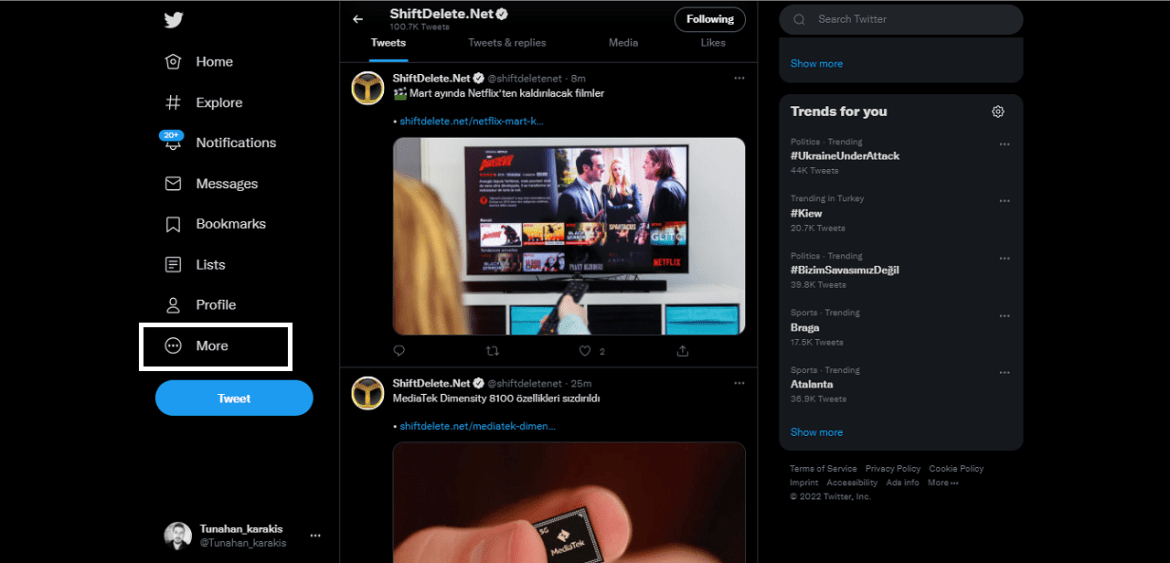Open account menu dots beside Tunahan_karakis
The height and width of the screenshot is (563, 1170).
click(x=316, y=535)
